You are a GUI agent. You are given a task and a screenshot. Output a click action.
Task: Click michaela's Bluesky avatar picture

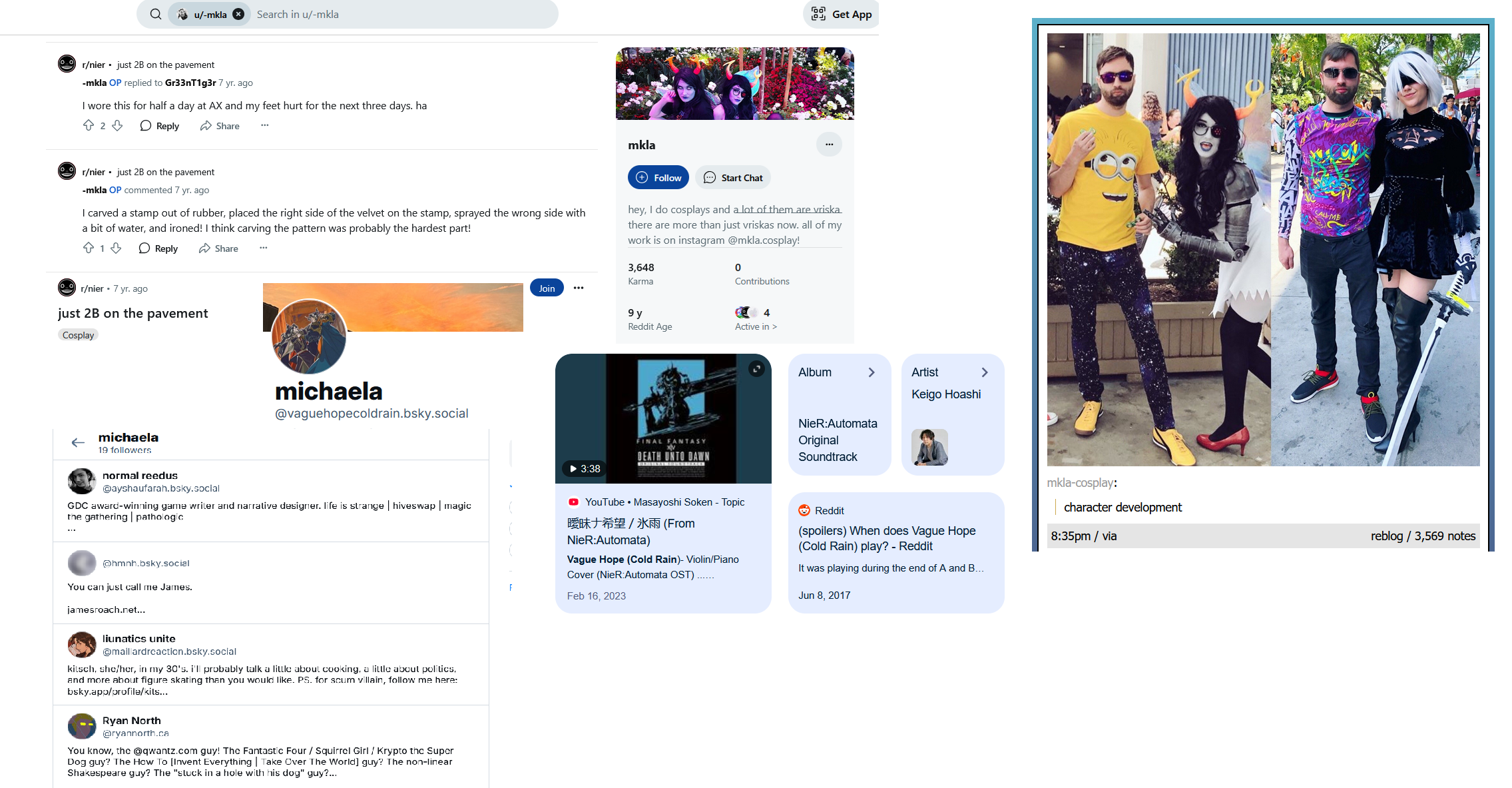[x=309, y=336]
